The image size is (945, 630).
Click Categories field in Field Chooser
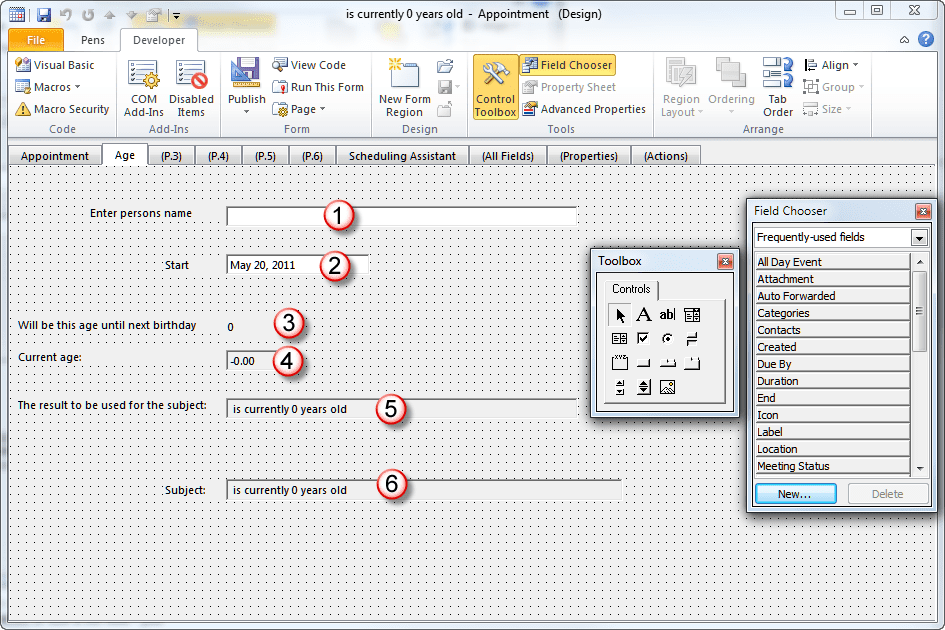point(832,313)
